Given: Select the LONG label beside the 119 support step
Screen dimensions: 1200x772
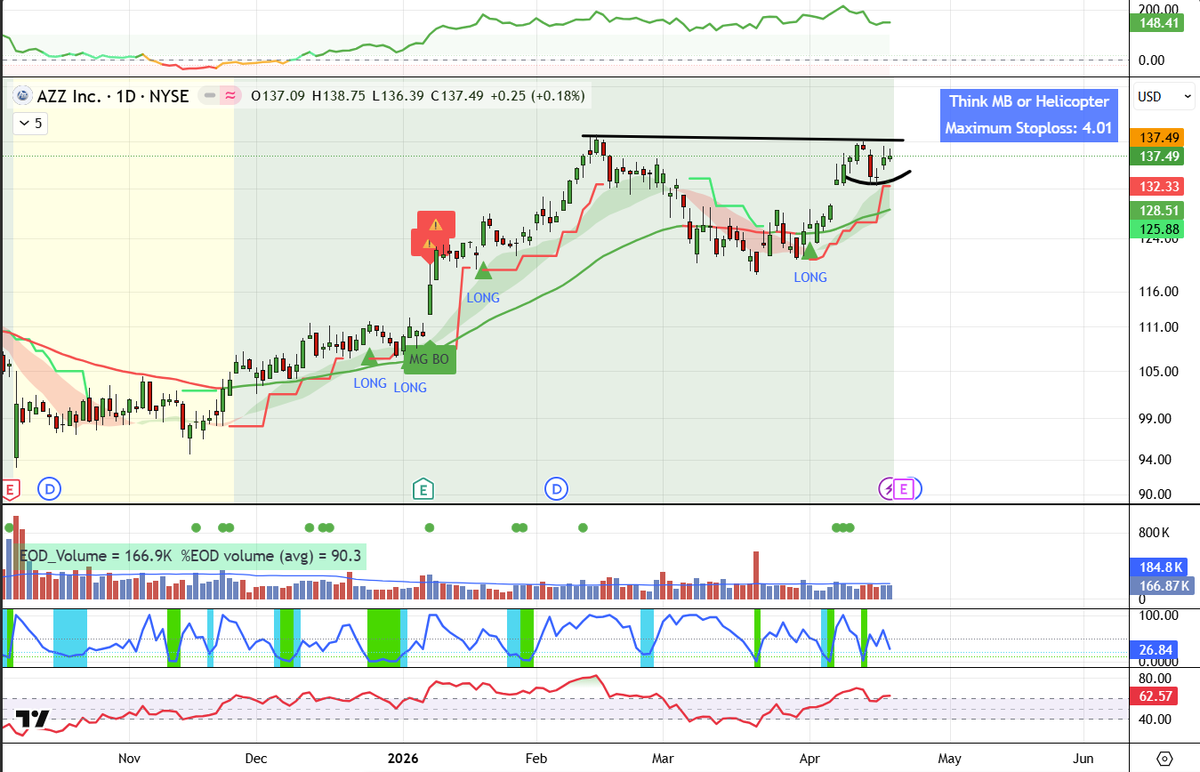Looking at the screenshot, I should click(x=483, y=298).
